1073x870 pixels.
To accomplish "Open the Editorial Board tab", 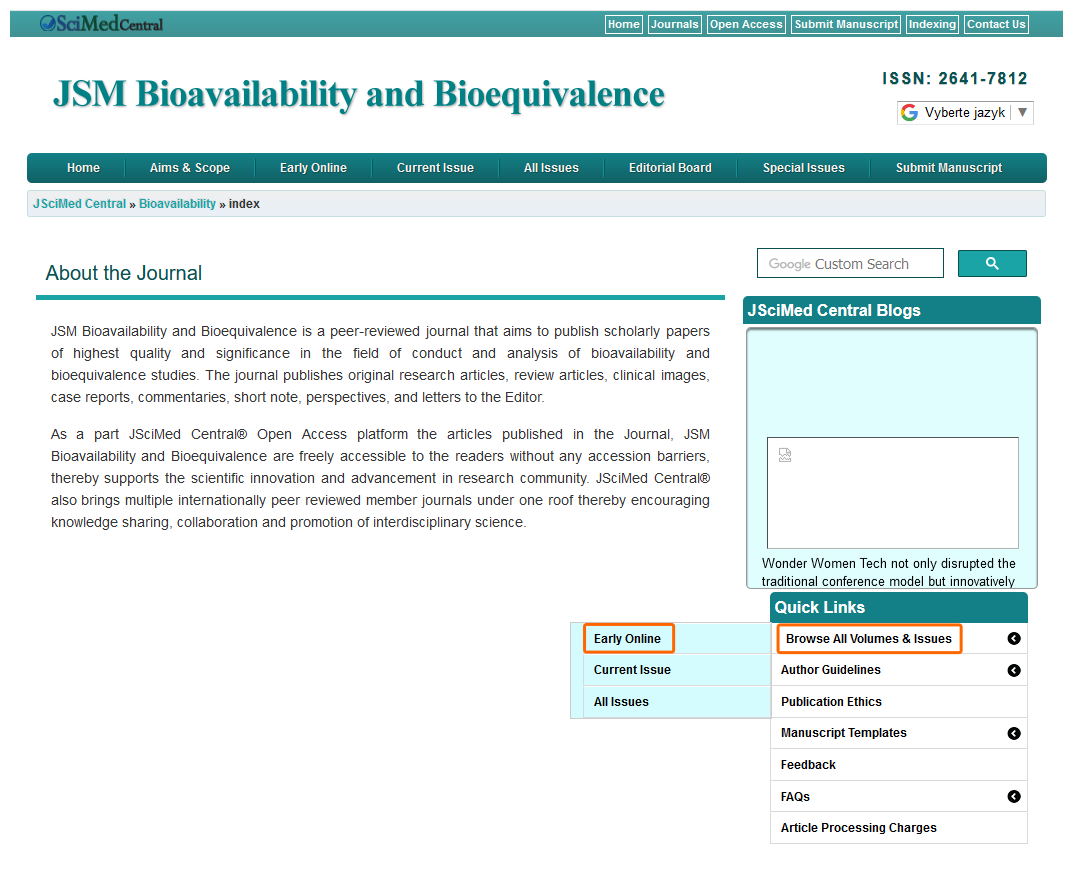I will pos(670,168).
